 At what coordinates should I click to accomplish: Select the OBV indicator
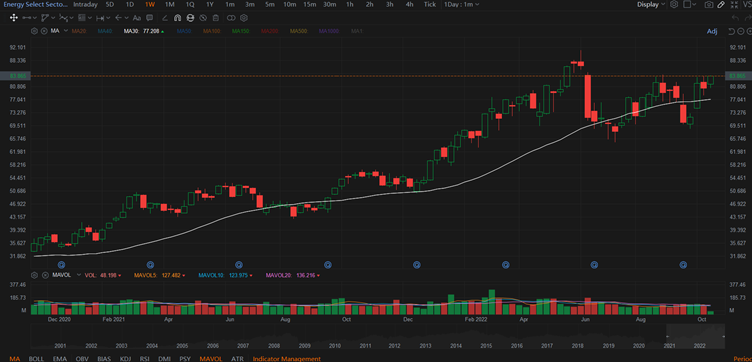(82, 359)
